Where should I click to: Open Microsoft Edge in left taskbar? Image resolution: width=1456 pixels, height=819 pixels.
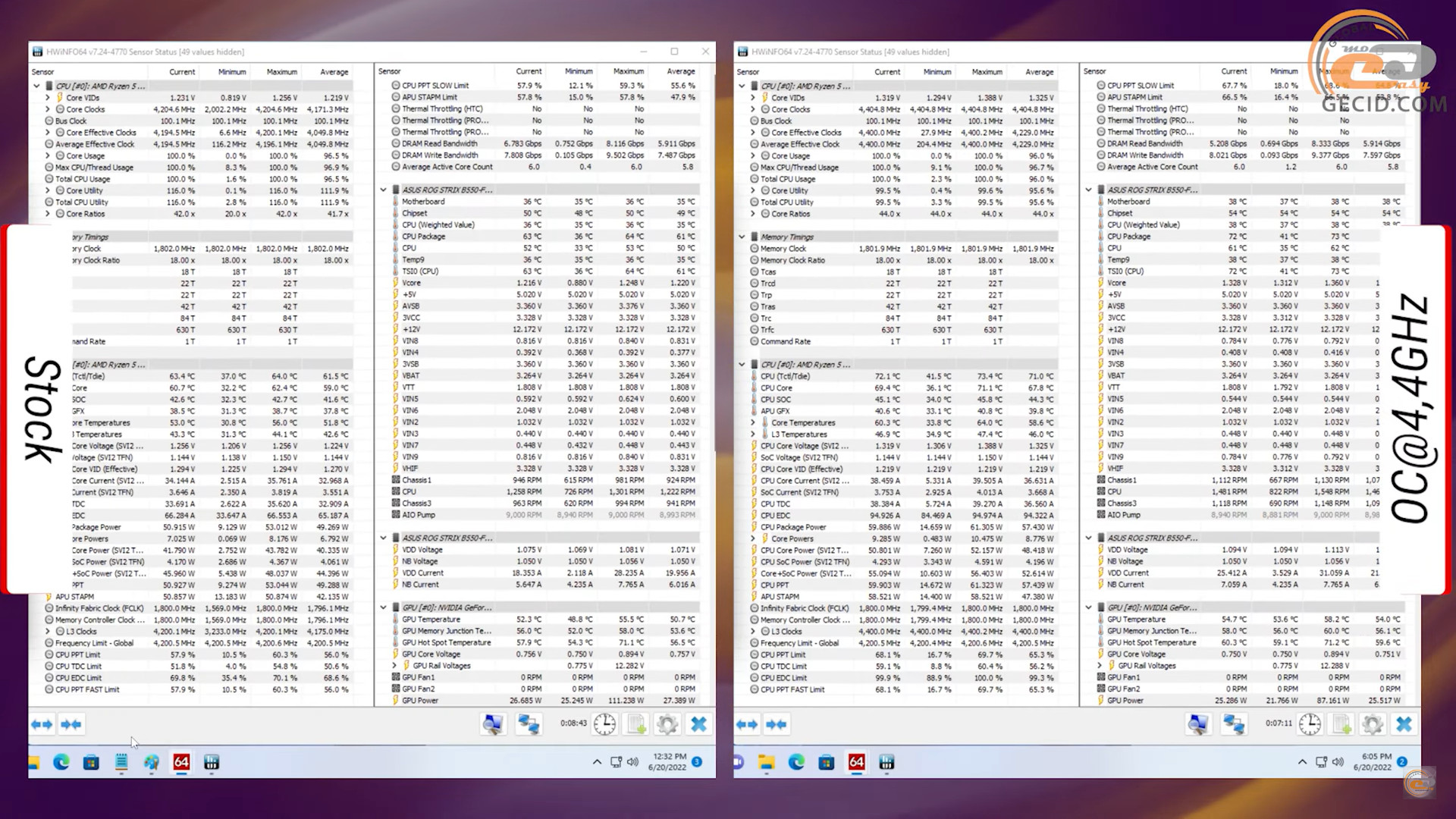click(61, 762)
